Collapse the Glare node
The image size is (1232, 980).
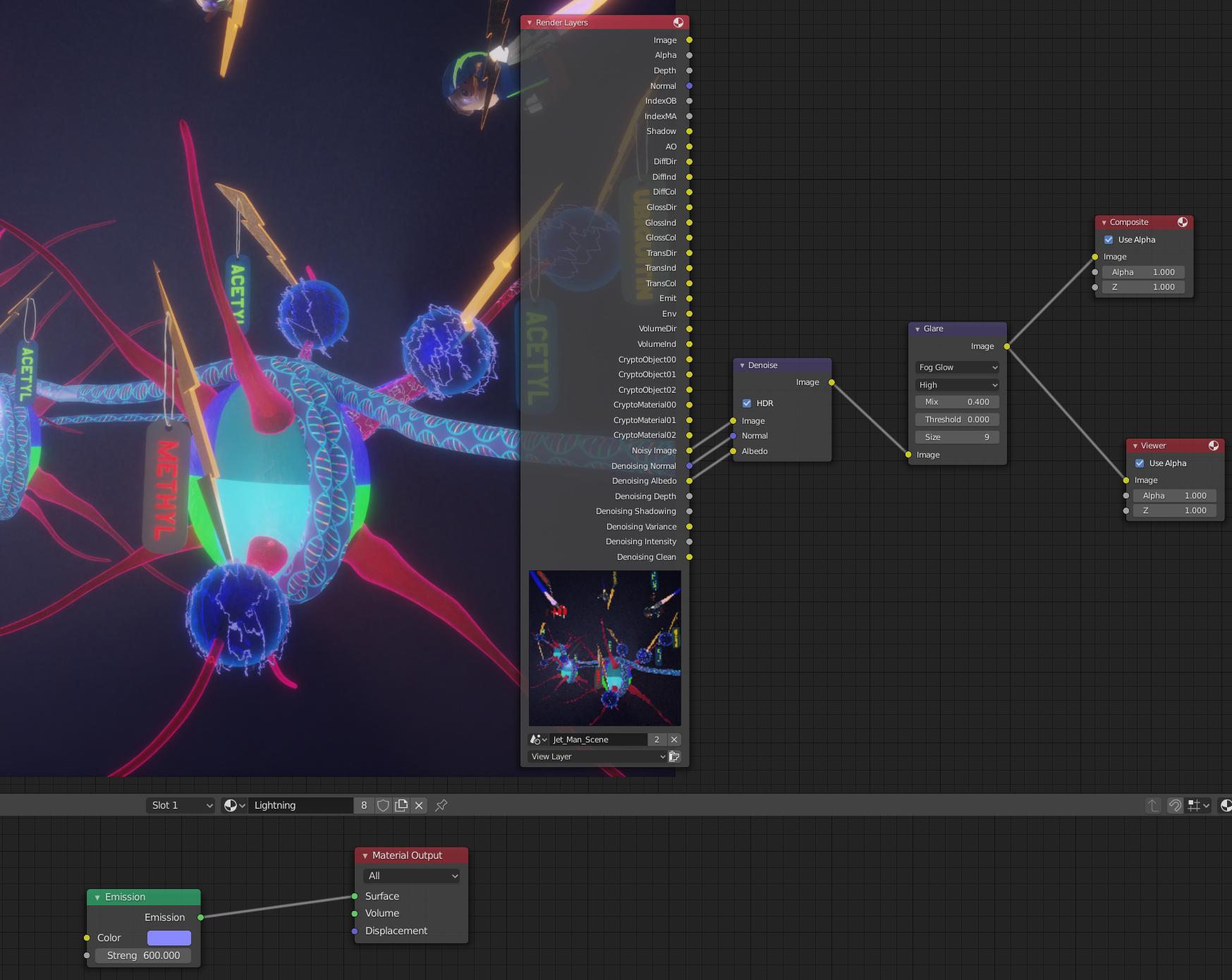pos(917,329)
